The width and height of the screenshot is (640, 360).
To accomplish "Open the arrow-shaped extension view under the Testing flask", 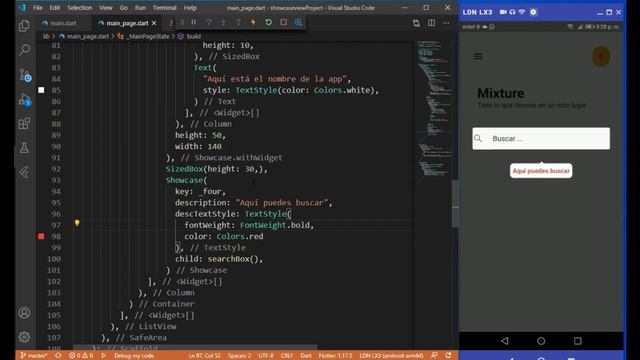I will coord(24,172).
